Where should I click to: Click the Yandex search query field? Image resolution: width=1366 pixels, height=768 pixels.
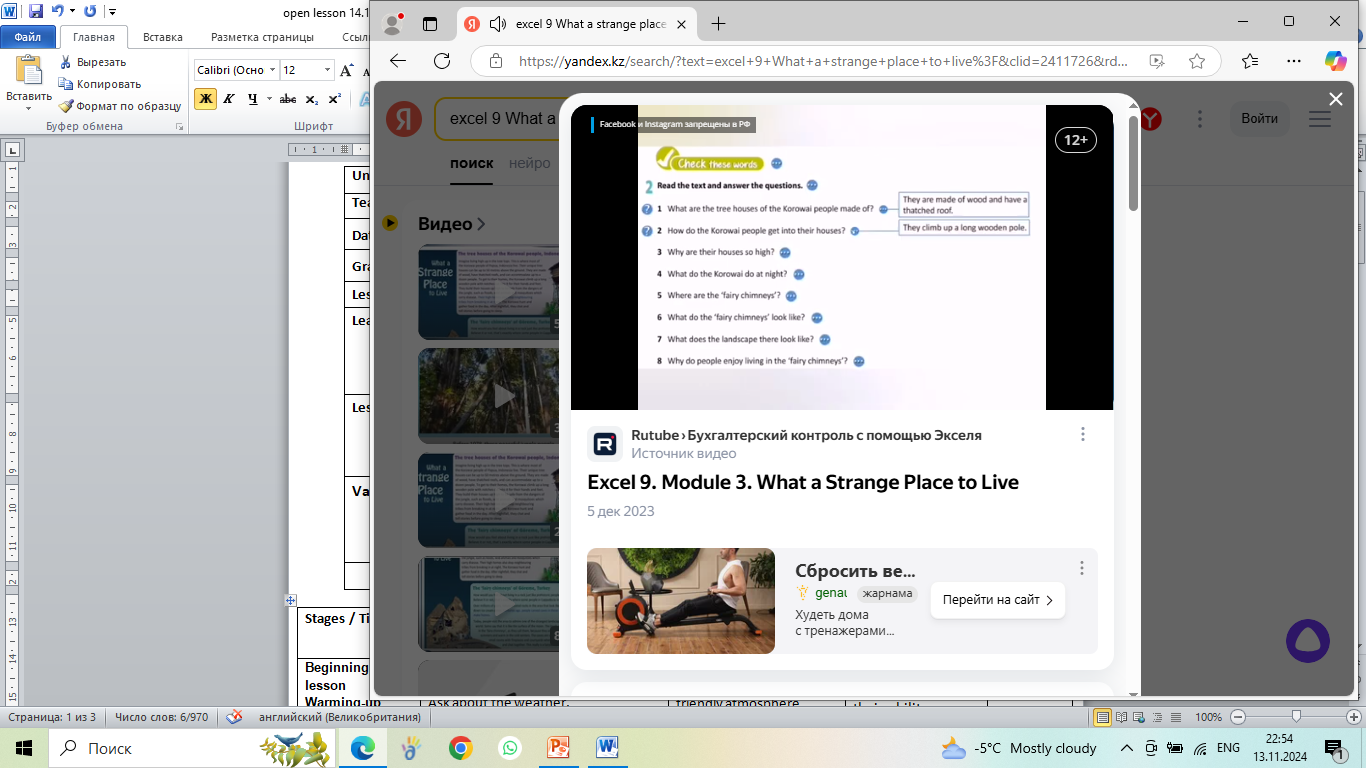point(496,118)
